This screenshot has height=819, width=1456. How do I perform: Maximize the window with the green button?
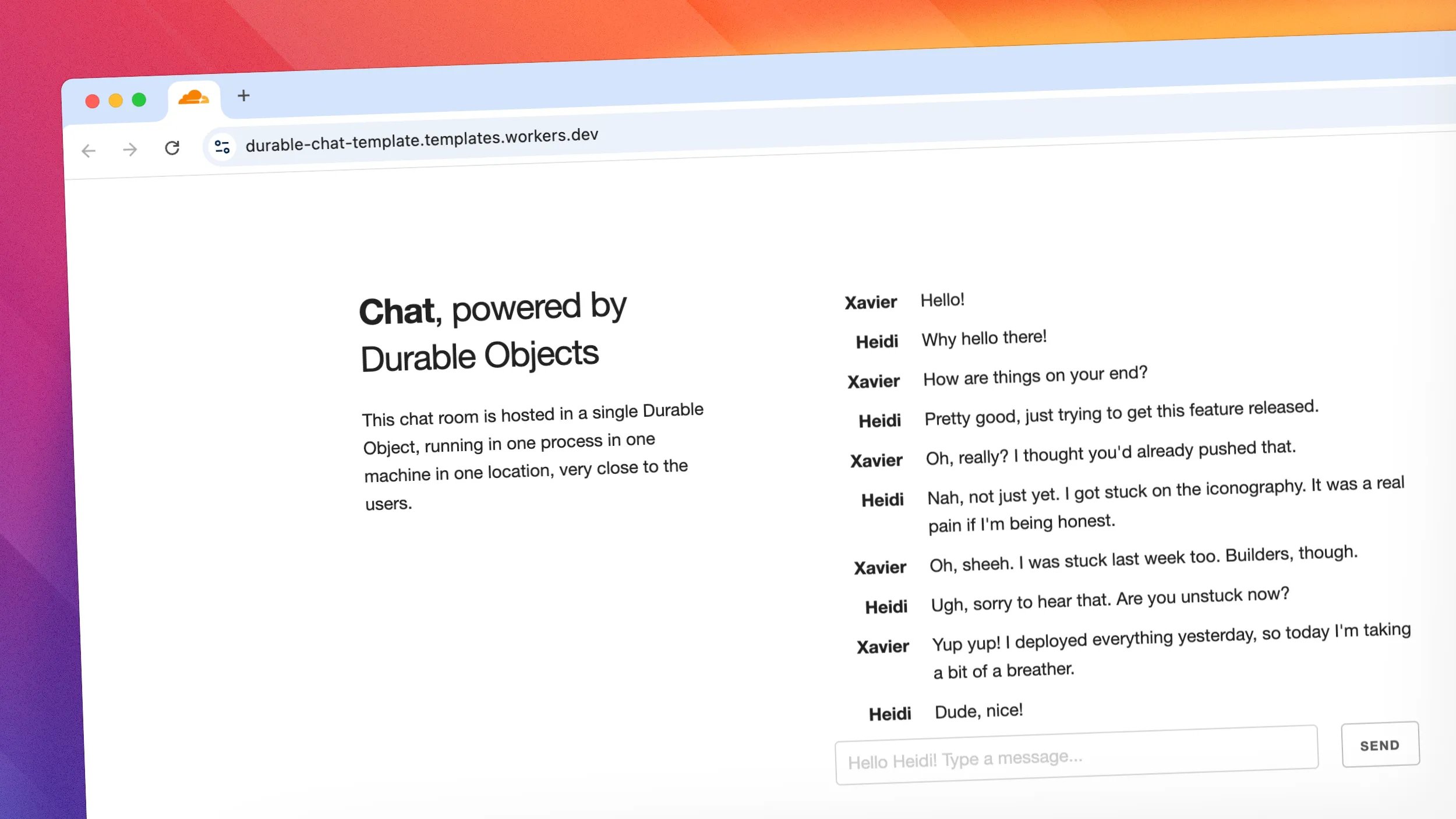[139, 100]
